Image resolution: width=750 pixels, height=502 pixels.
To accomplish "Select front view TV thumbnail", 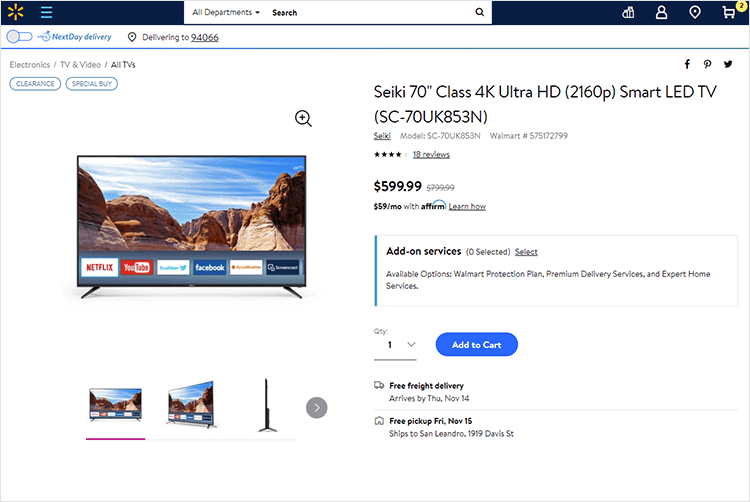I will (115, 405).
